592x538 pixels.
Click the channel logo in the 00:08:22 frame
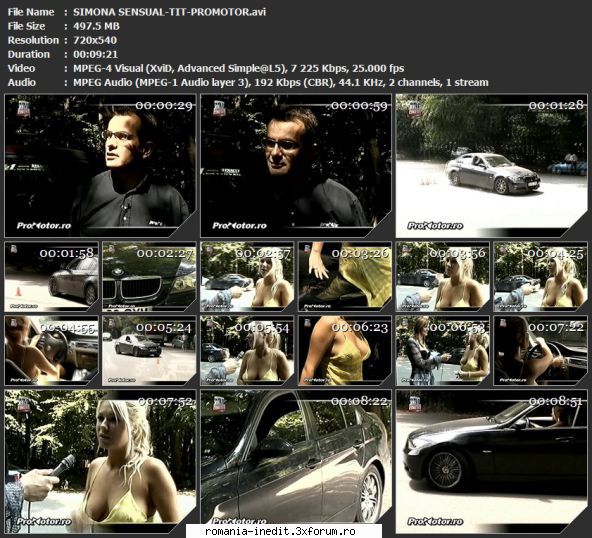point(219,404)
